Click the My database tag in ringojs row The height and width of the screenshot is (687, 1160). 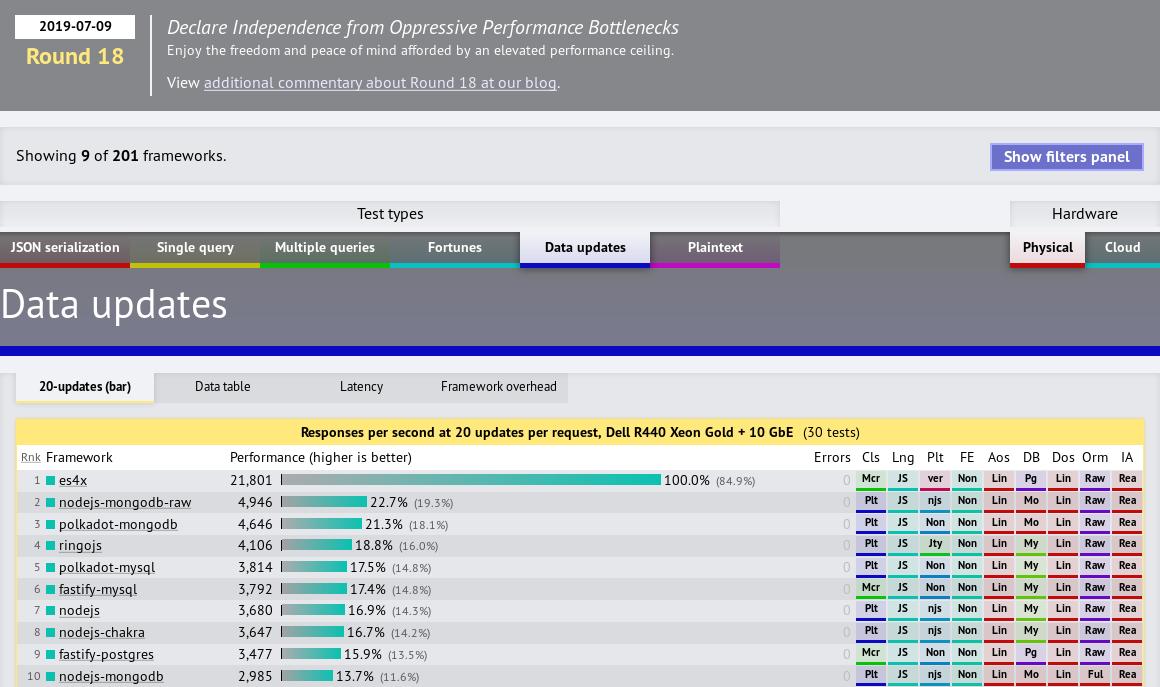click(x=1031, y=544)
